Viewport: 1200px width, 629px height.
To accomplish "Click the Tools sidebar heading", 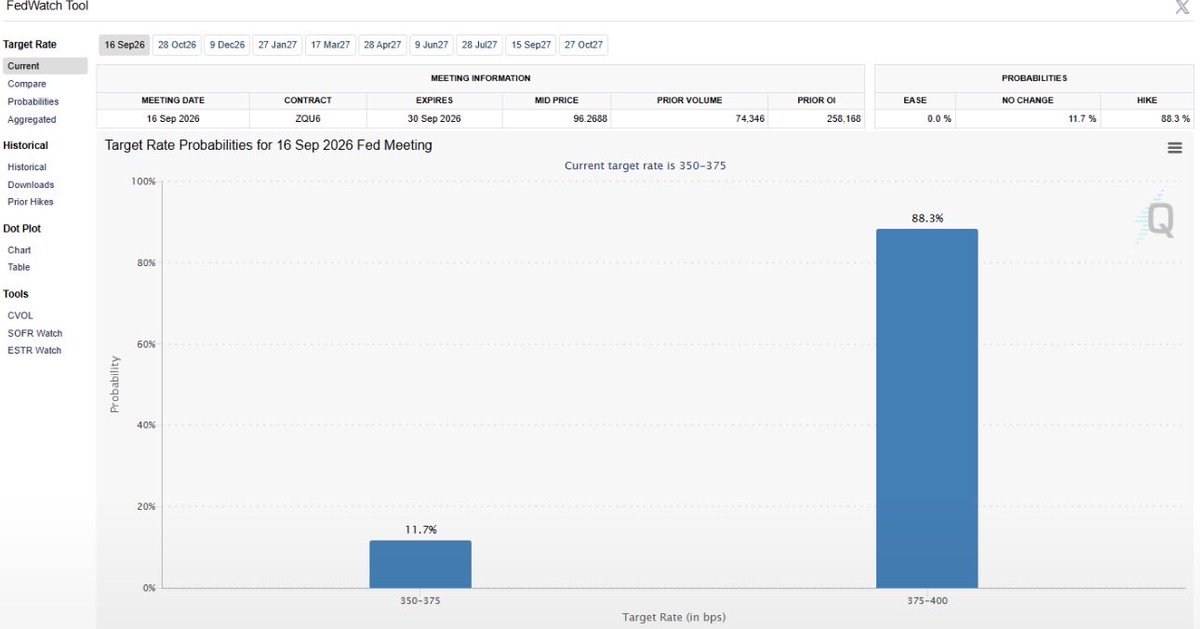I will click(16, 294).
